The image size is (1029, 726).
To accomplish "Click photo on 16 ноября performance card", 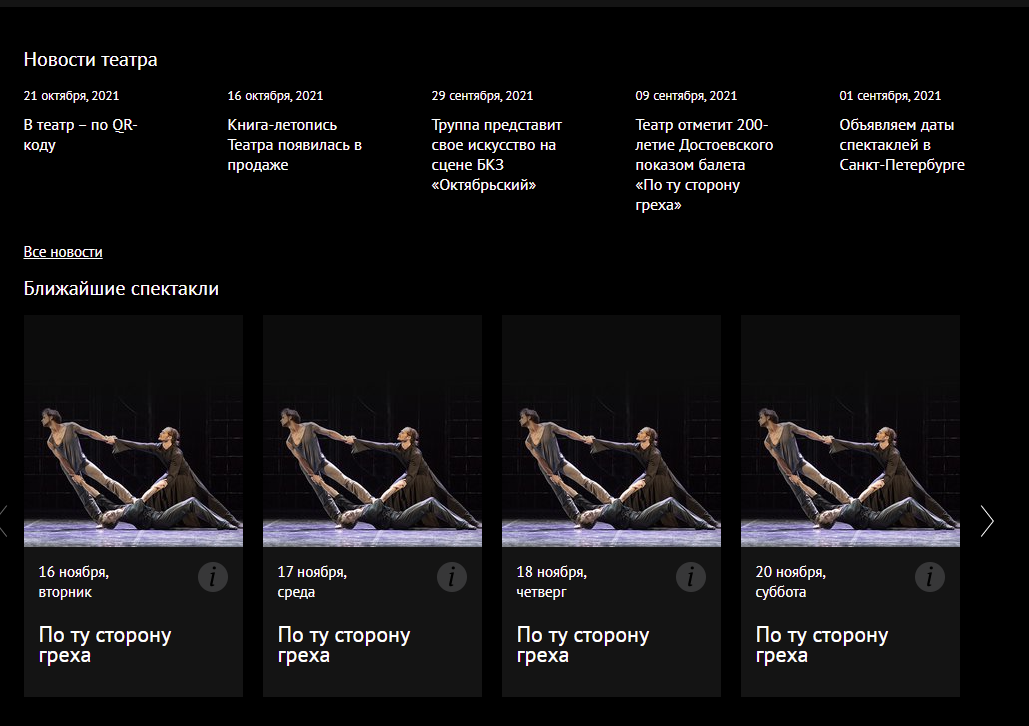I will [x=133, y=431].
